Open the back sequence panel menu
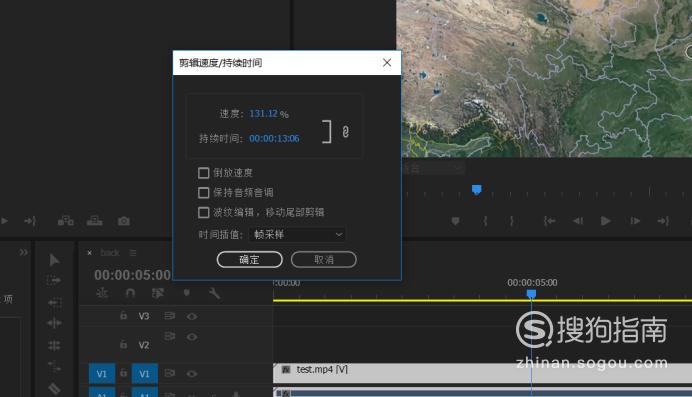 (x=133, y=253)
